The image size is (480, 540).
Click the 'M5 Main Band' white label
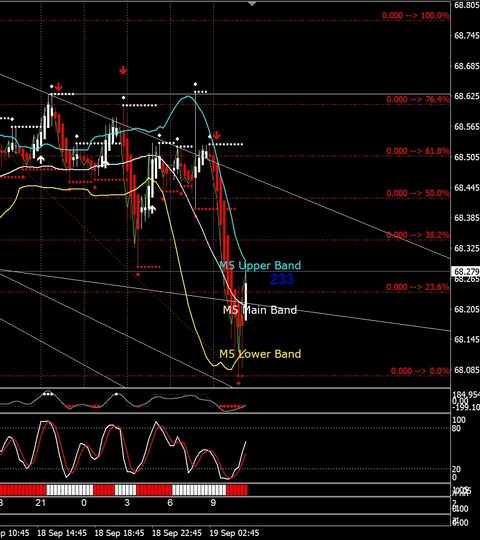tap(260, 310)
